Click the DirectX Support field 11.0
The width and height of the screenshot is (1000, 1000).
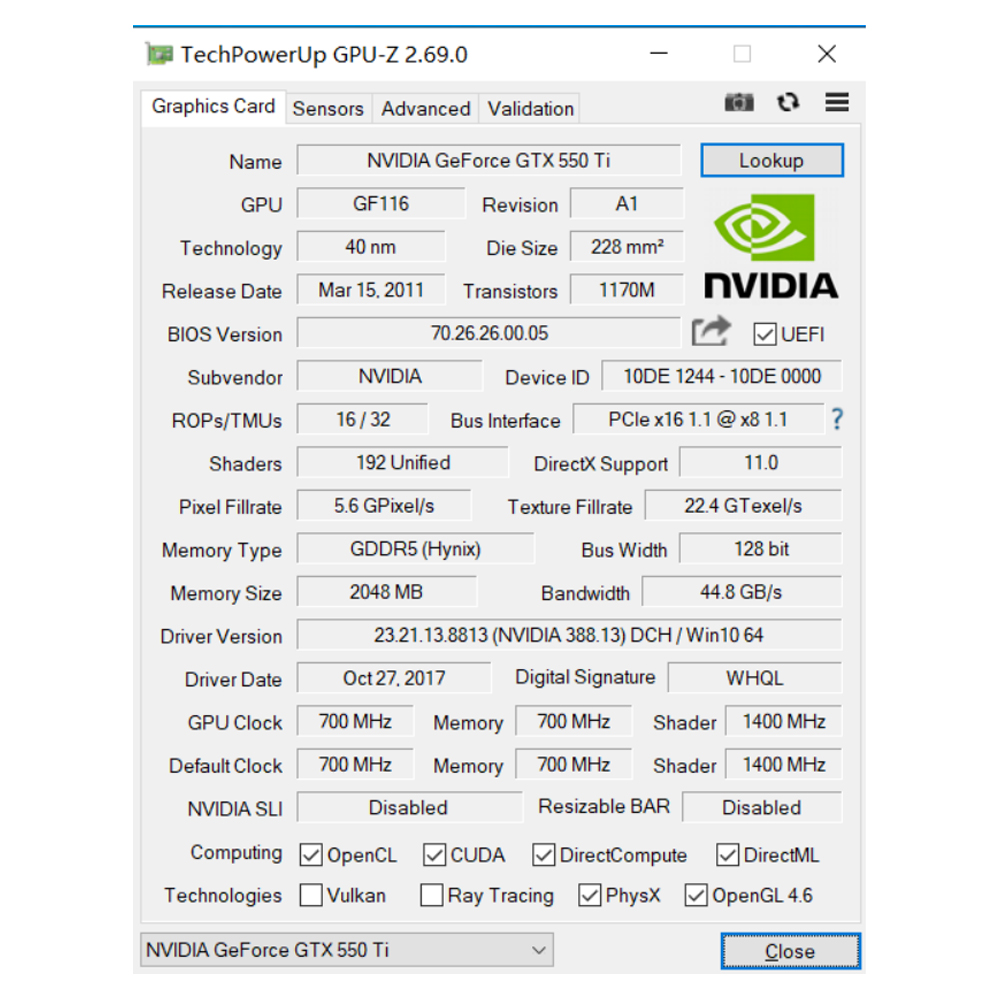tap(760, 462)
